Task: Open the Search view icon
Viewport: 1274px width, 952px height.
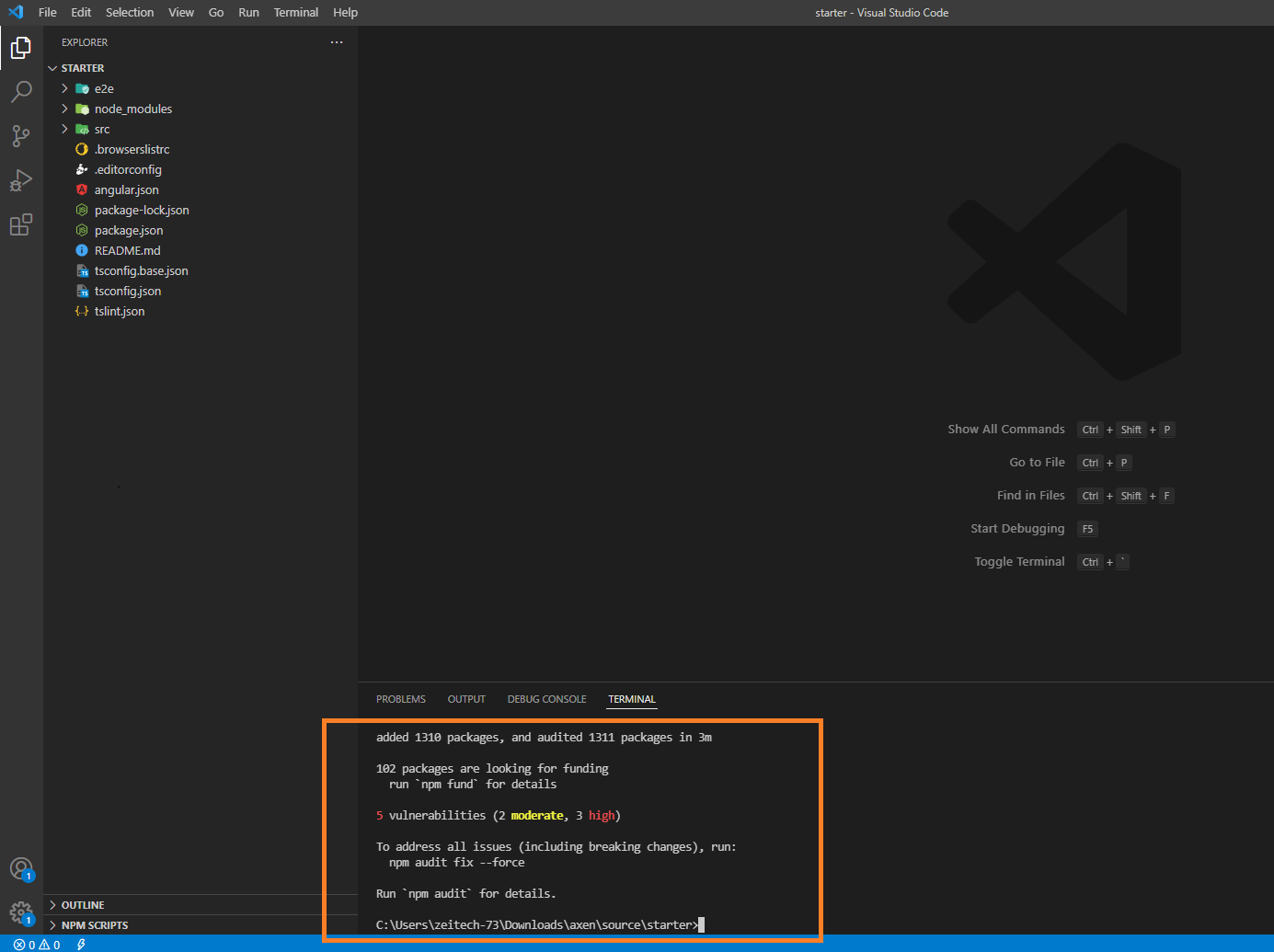Action: (21, 91)
